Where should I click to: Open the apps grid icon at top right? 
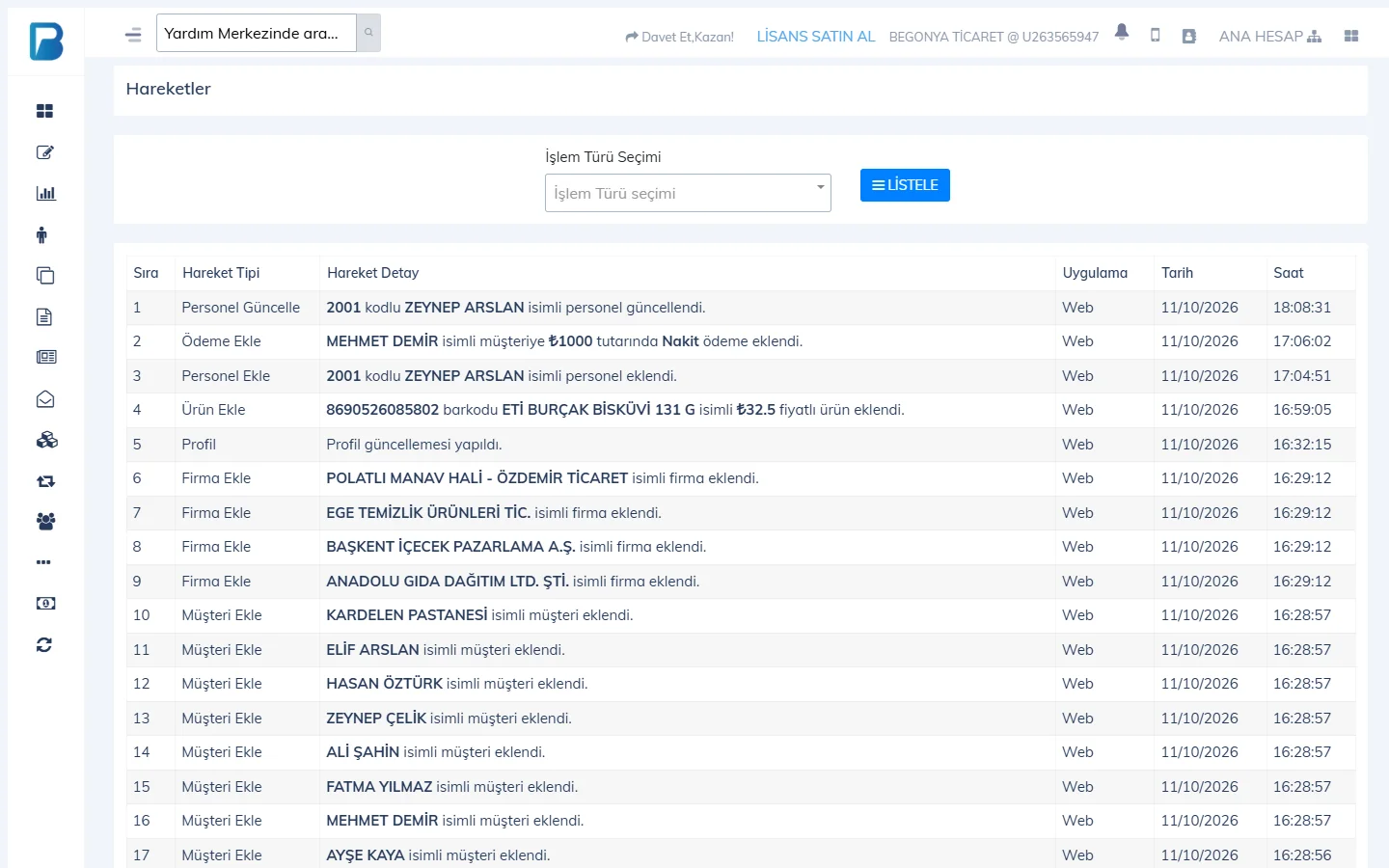tap(1351, 36)
